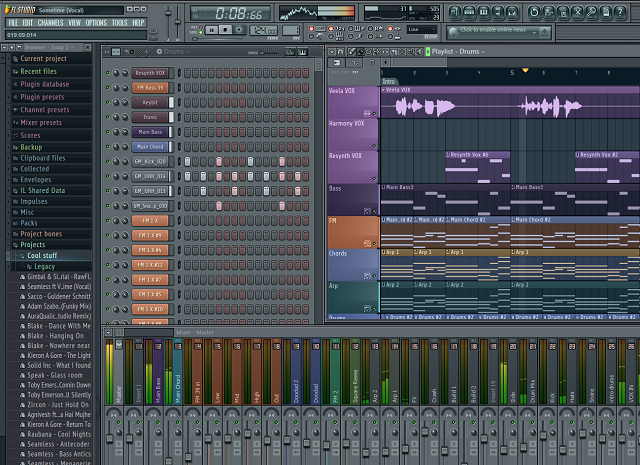Toggle the mute LED of GM_Kick_020 channel
Image resolution: width=640 pixels, height=465 pixels.
[x=108, y=161]
